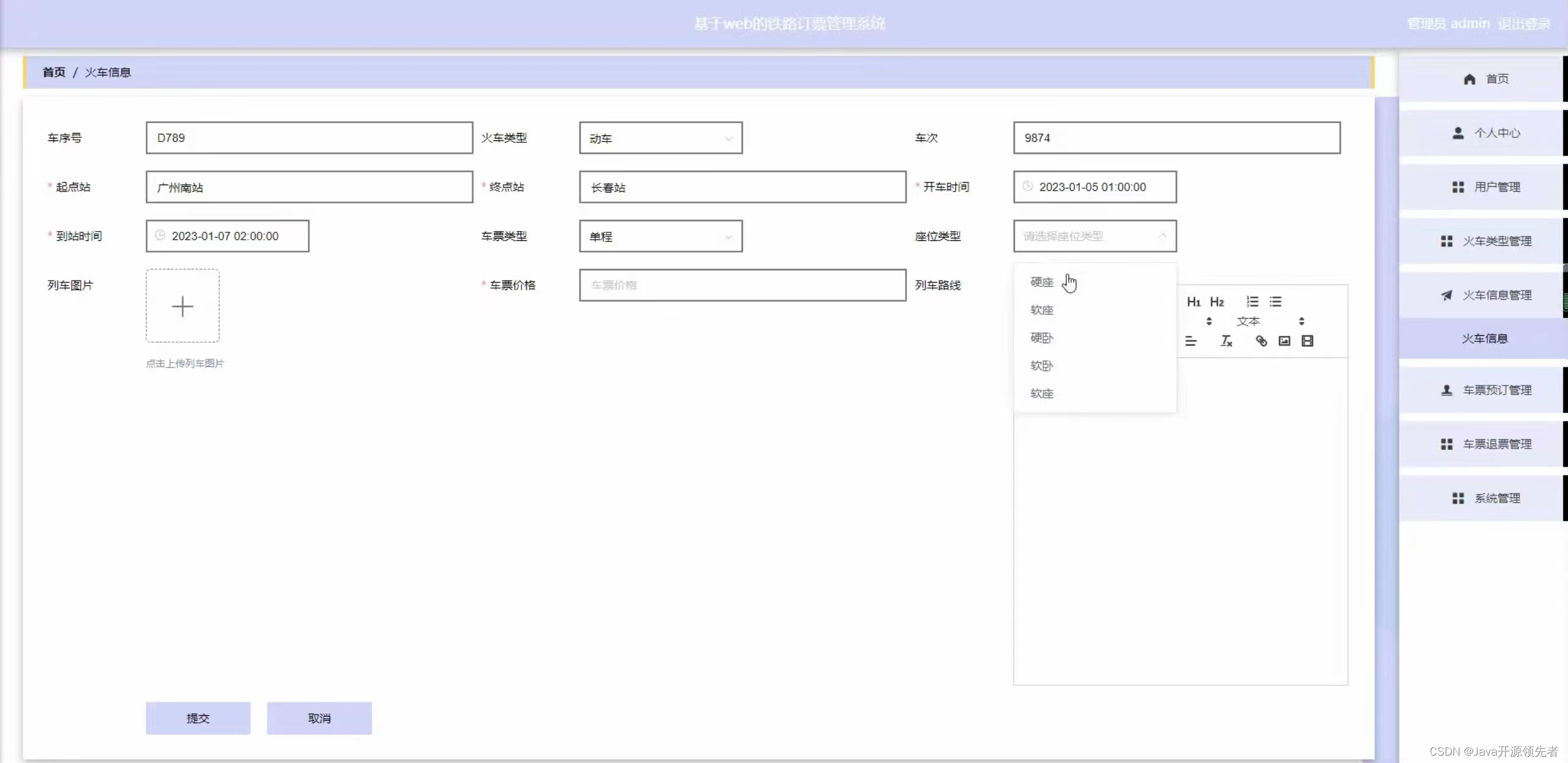Screen dimensions: 1568x763
Task: Click the paper plane icon beside 火车信息管理
Action: coord(1447,295)
